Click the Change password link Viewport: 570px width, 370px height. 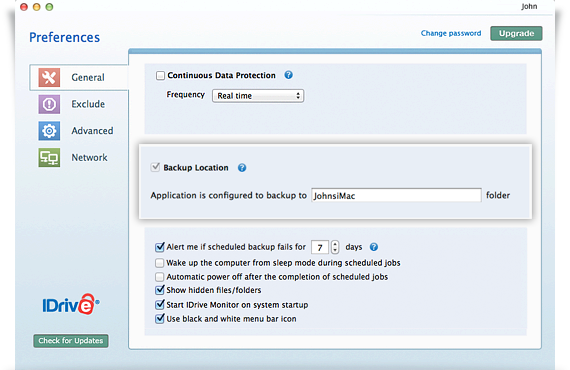[451, 33]
